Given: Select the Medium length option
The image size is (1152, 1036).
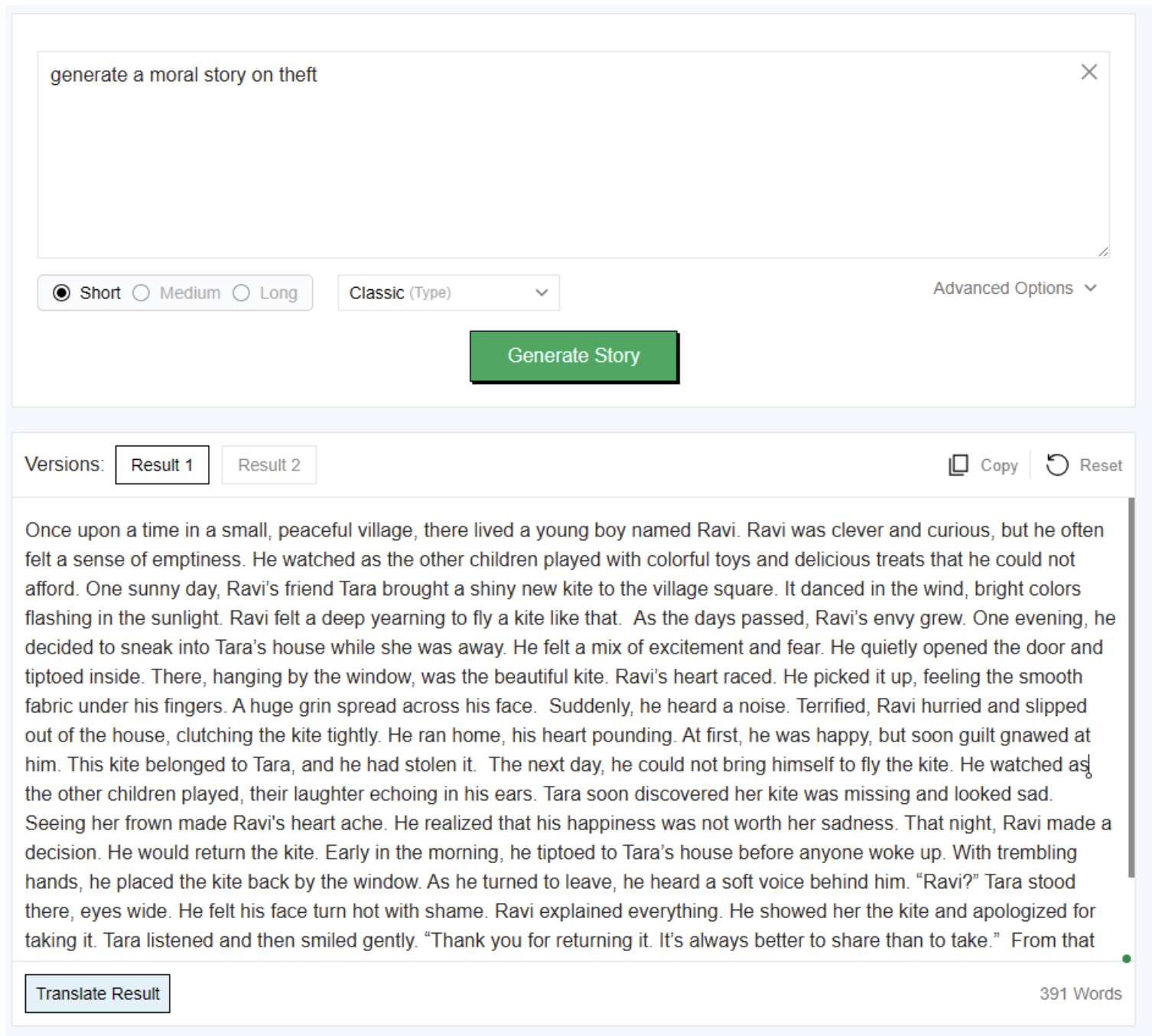Looking at the screenshot, I should point(142,293).
